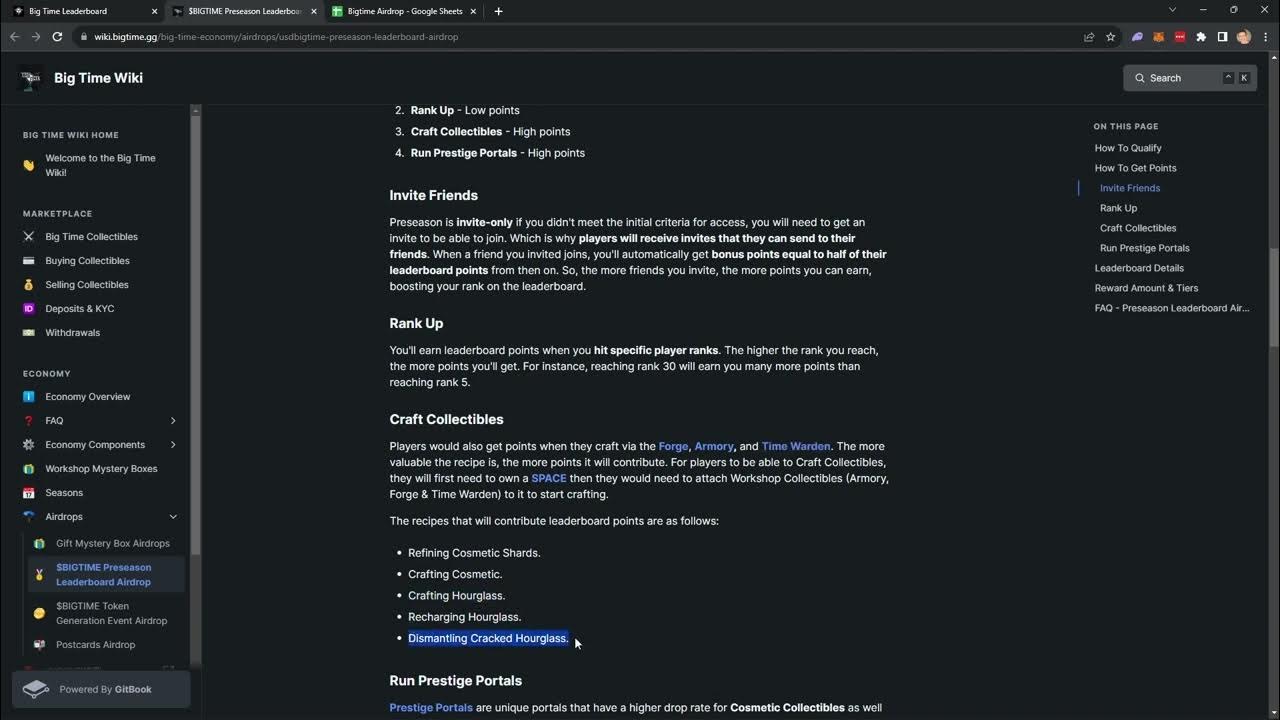Viewport: 1280px width, 720px height.
Task: Click the waving hand Welcome icon
Action: (x=29, y=165)
